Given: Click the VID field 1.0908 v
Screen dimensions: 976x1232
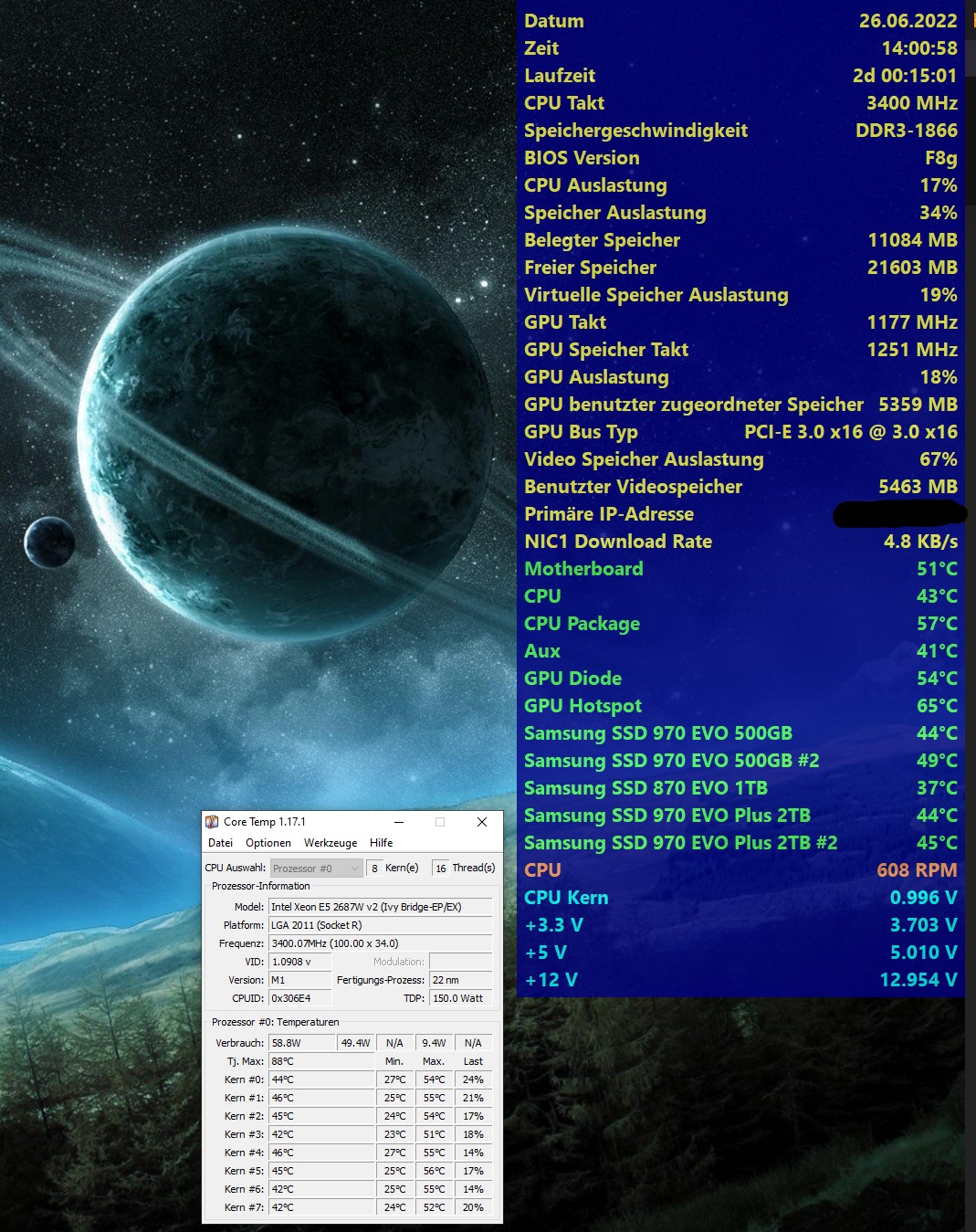Looking at the screenshot, I should 300,962.
